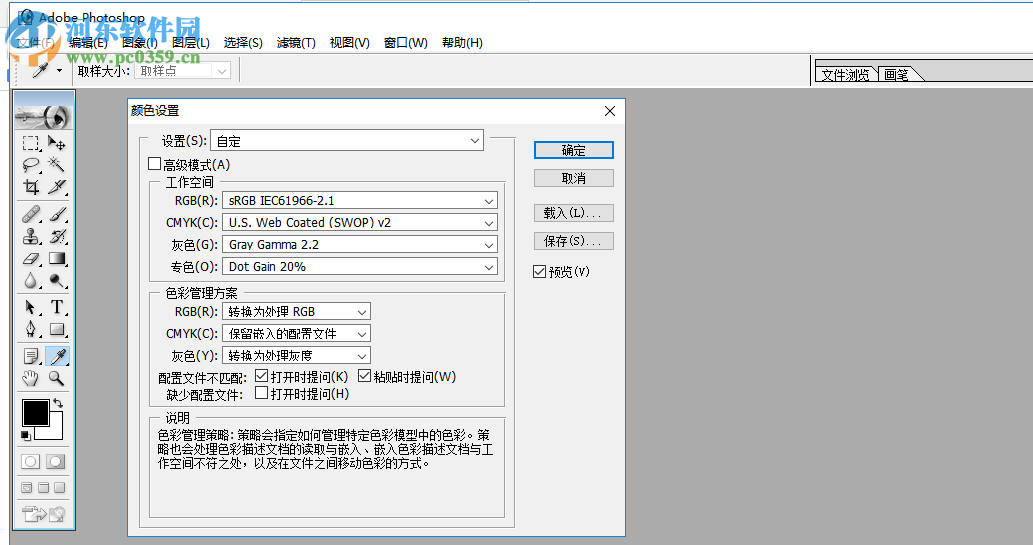Image resolution: width=1033 pixels, height=545 pixels.
Task: Toggle 预览(V) checkbox
Action: pyautogui.click(x=540, y=272)
